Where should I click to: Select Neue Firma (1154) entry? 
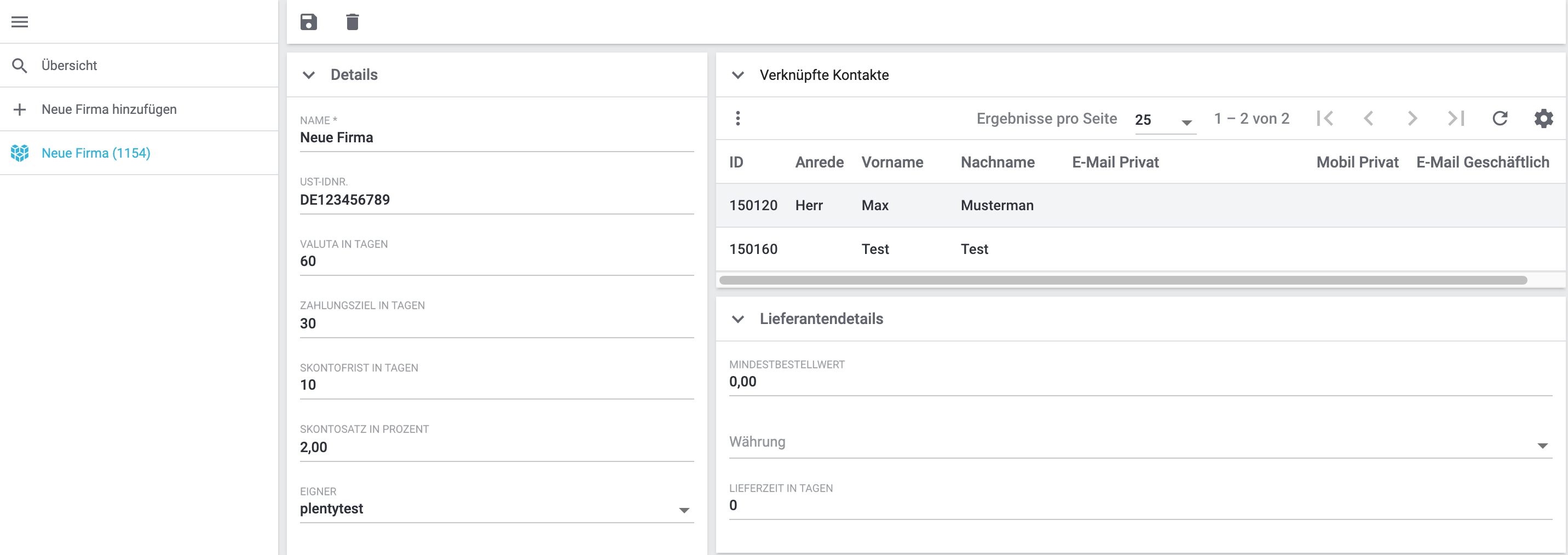click(96, 153)
